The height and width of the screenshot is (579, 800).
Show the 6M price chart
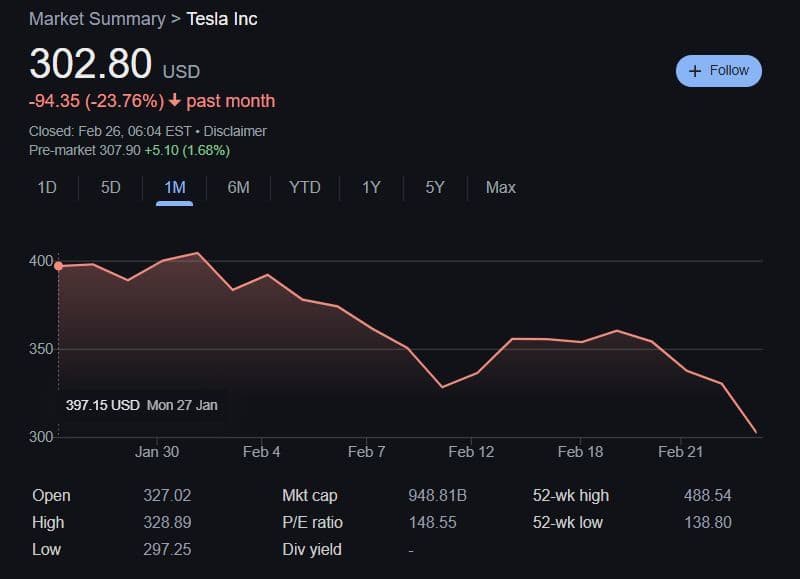pos(238,187)
